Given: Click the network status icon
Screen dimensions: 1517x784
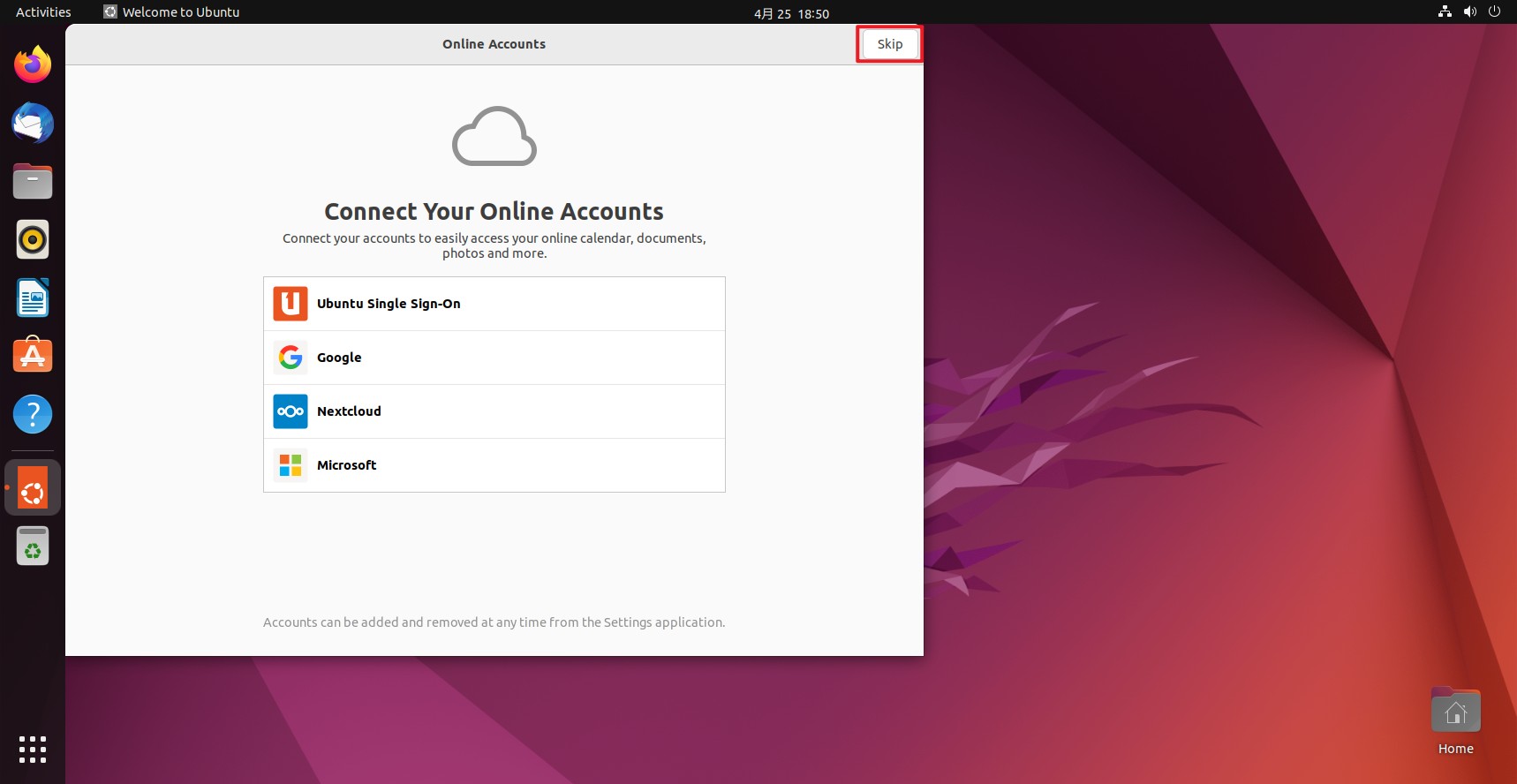Looking at the screenshot, I should pyautogui.click(x=1445, y=11).
